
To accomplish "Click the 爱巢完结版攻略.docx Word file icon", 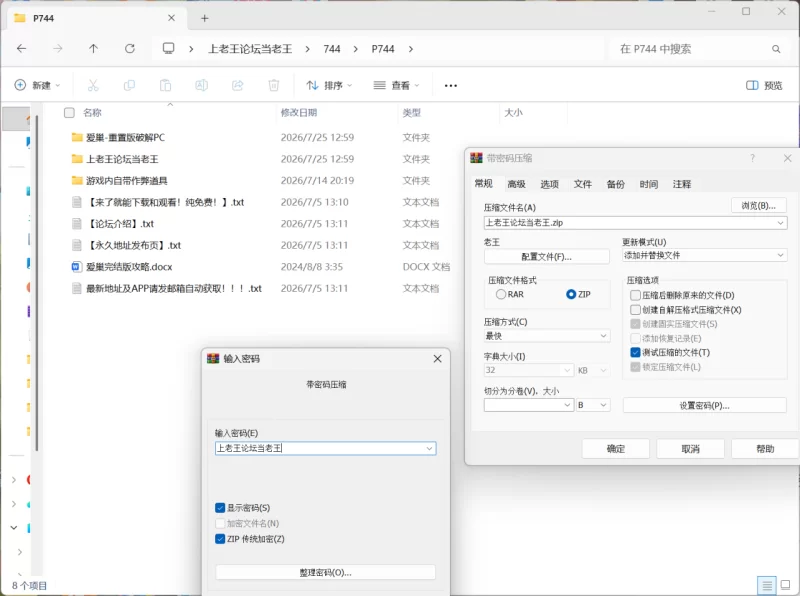I will [x=77, y=267].
